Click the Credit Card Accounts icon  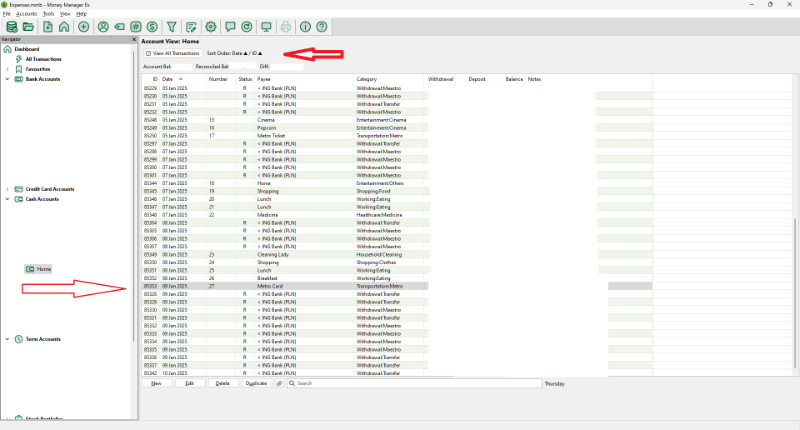tap(19, 189)
